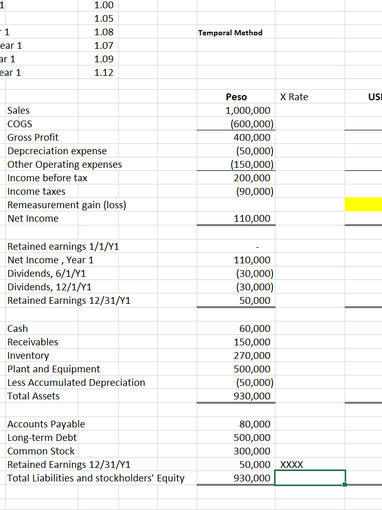
Task: Select the Gross Profit value 400,000
Action: click(236, 137)
